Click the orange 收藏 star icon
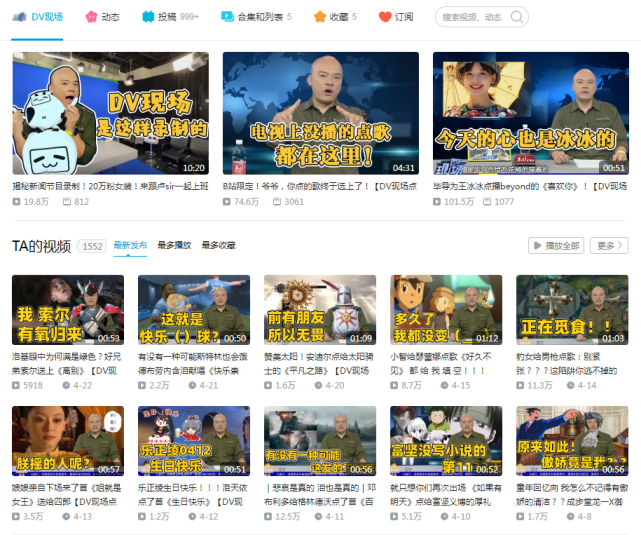The height and width of the screenshot is (535, 641). pyautogui.click(x=320, y=17)
